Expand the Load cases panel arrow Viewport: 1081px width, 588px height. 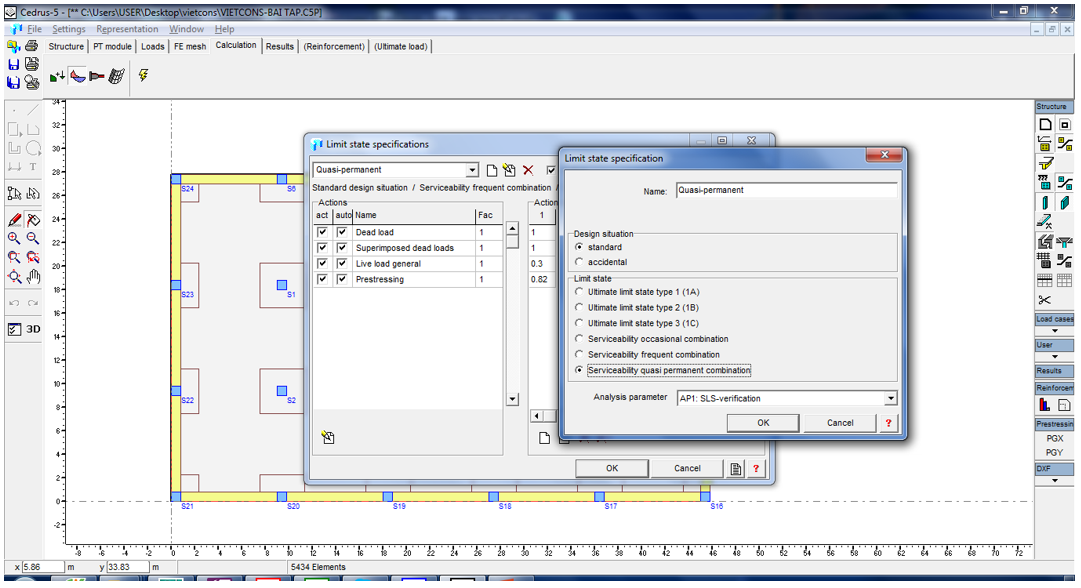(1055, 331)
